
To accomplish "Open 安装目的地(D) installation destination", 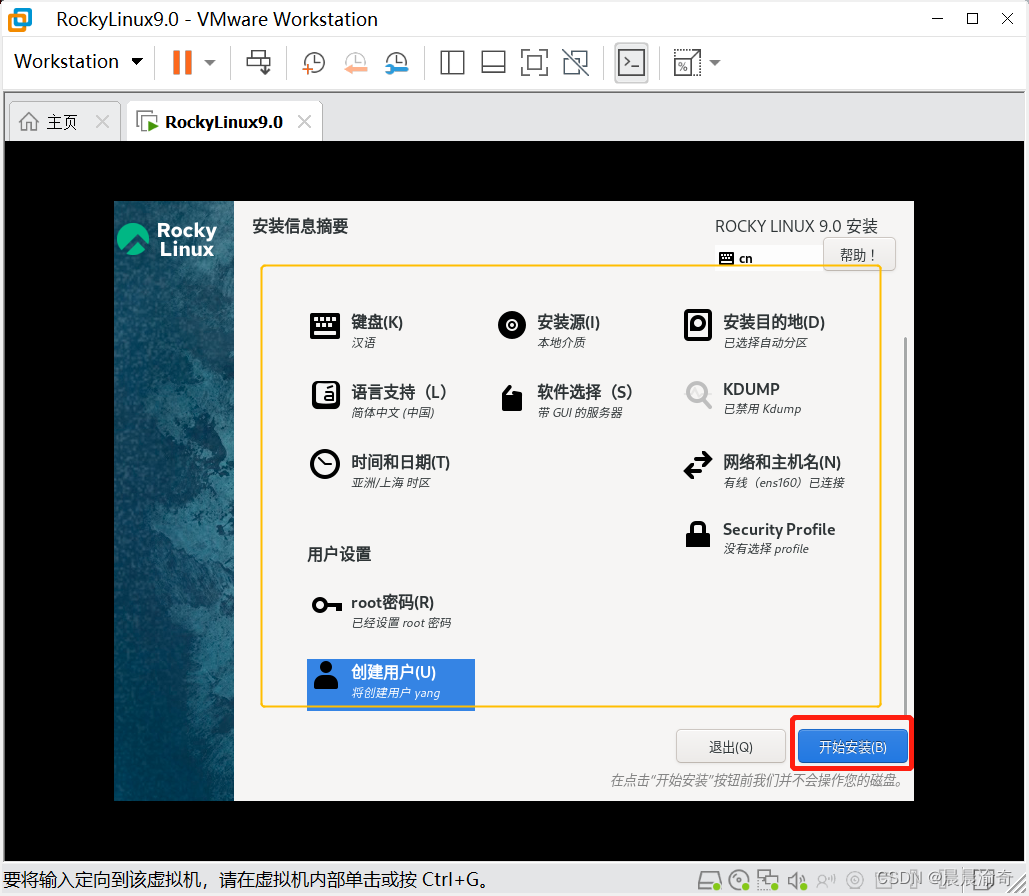I will click(x=755, y=330).
